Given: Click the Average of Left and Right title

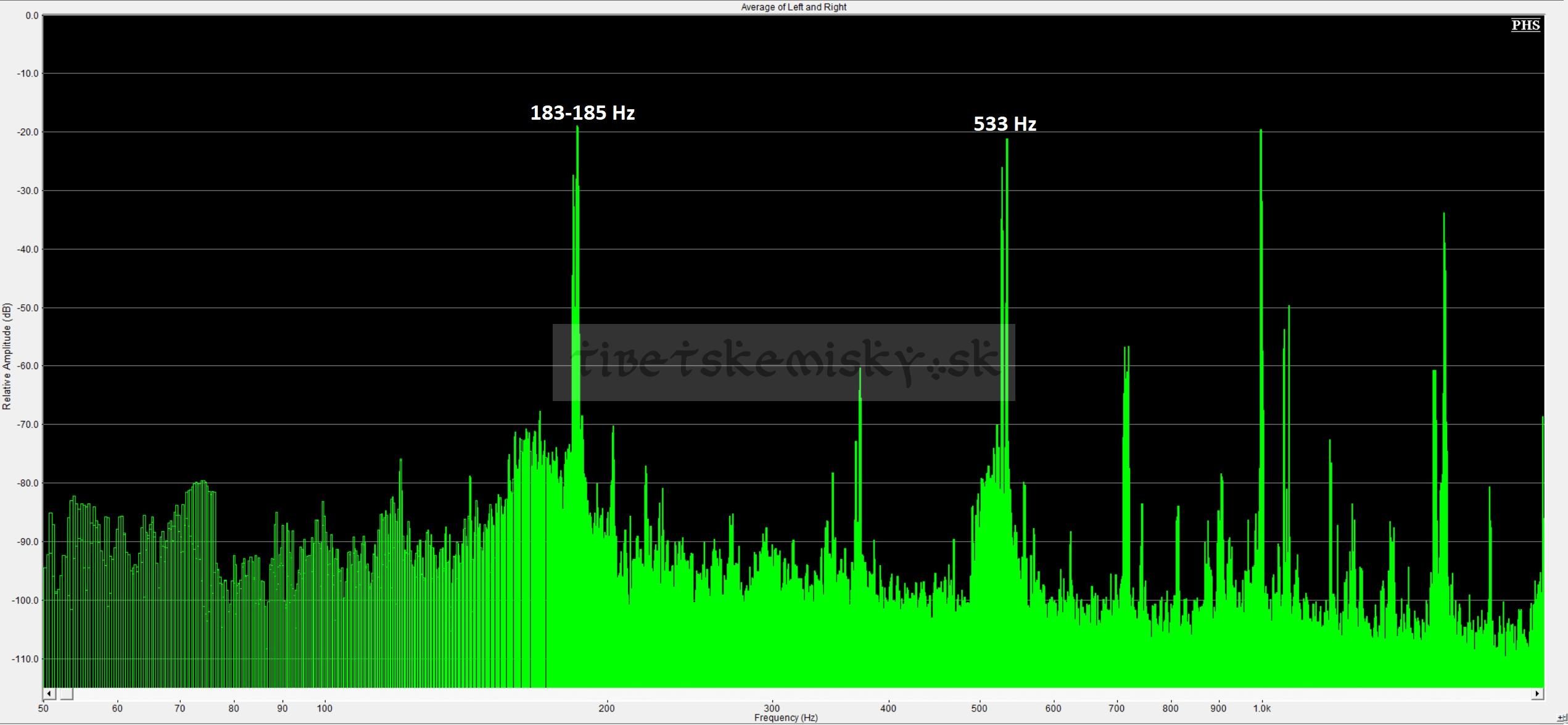Looking at the screenshot, I should [793, 7].
